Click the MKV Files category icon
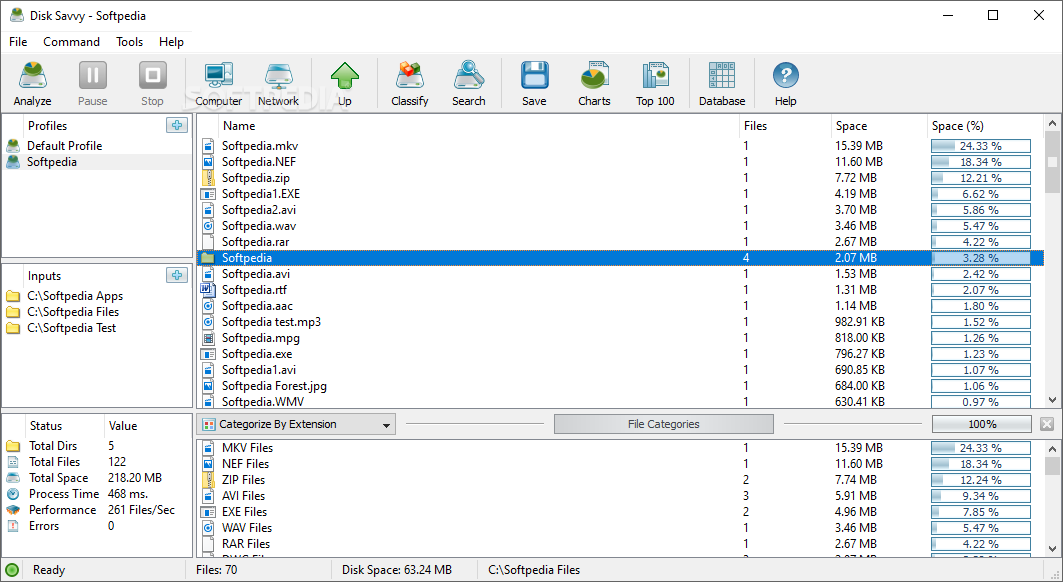 (208, 448)
